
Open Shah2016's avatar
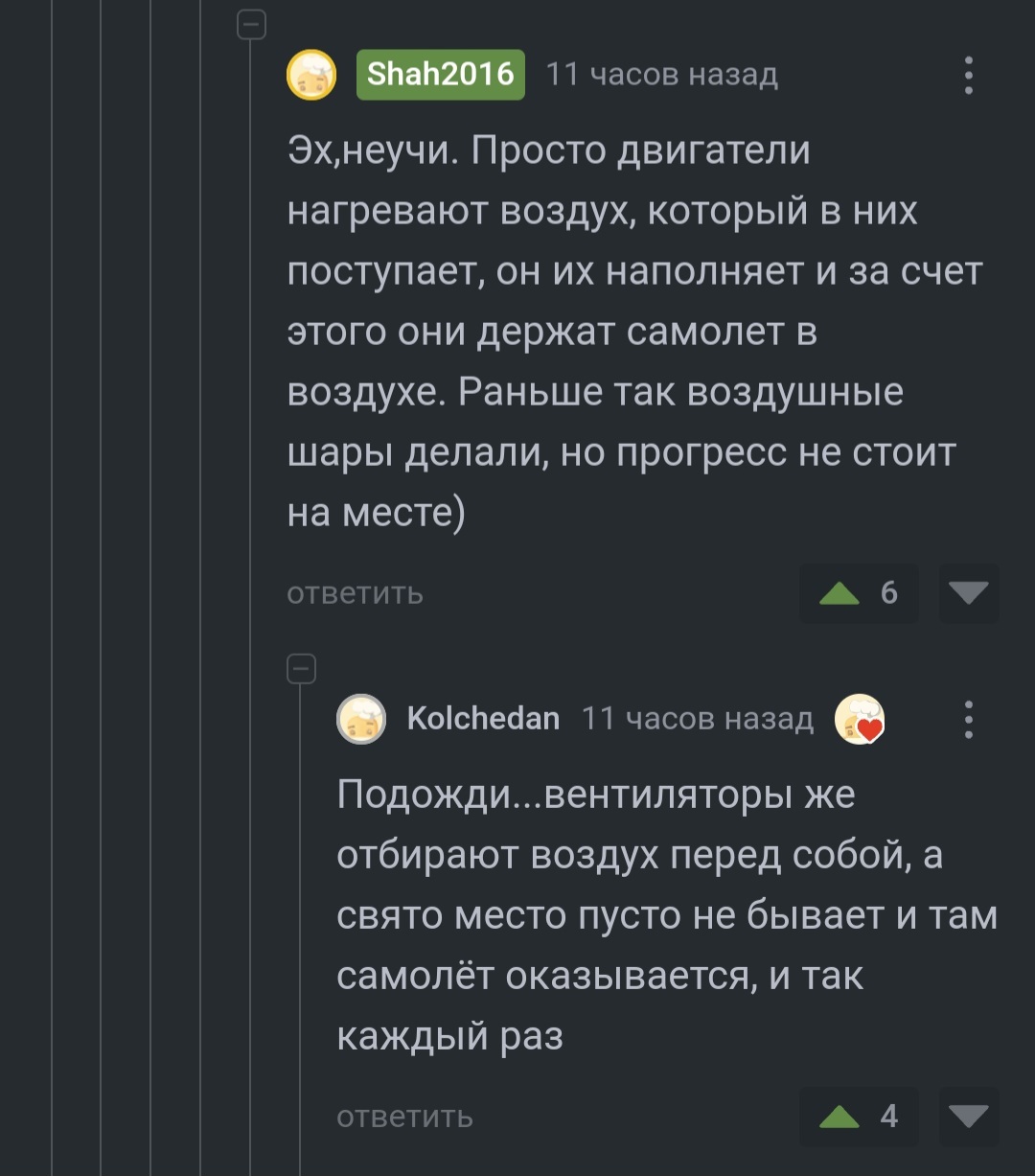tap(311, 75)
